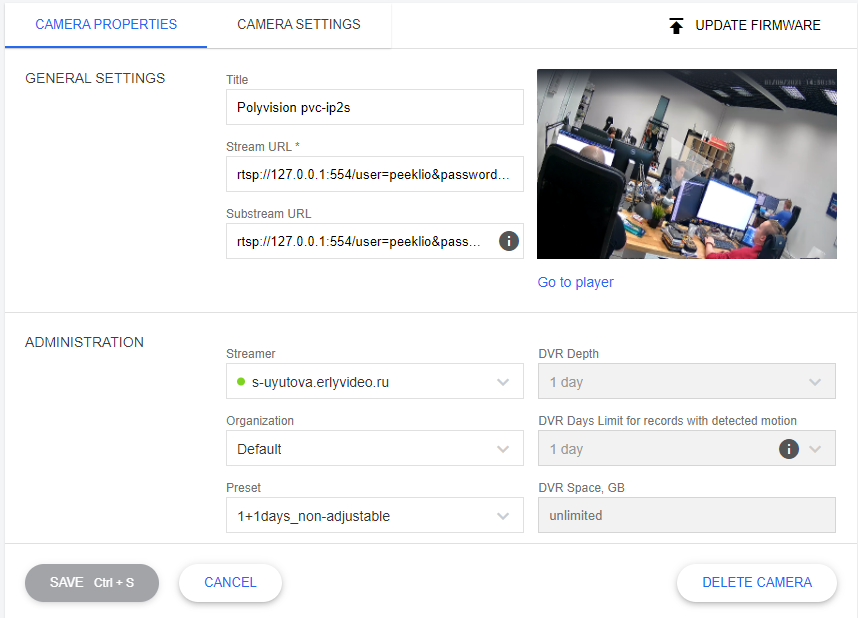858x618 pixels.
Task: Click inside the Substream URL field
Action: (x=360, y=240)
